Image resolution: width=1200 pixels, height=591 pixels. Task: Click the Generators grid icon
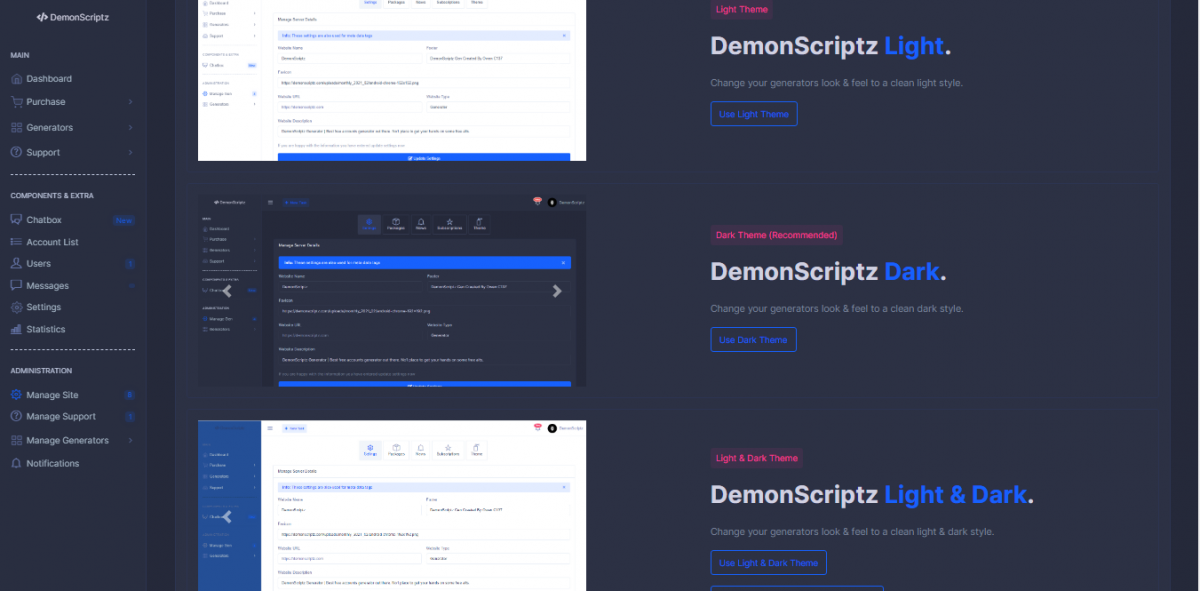pos(17,128)
